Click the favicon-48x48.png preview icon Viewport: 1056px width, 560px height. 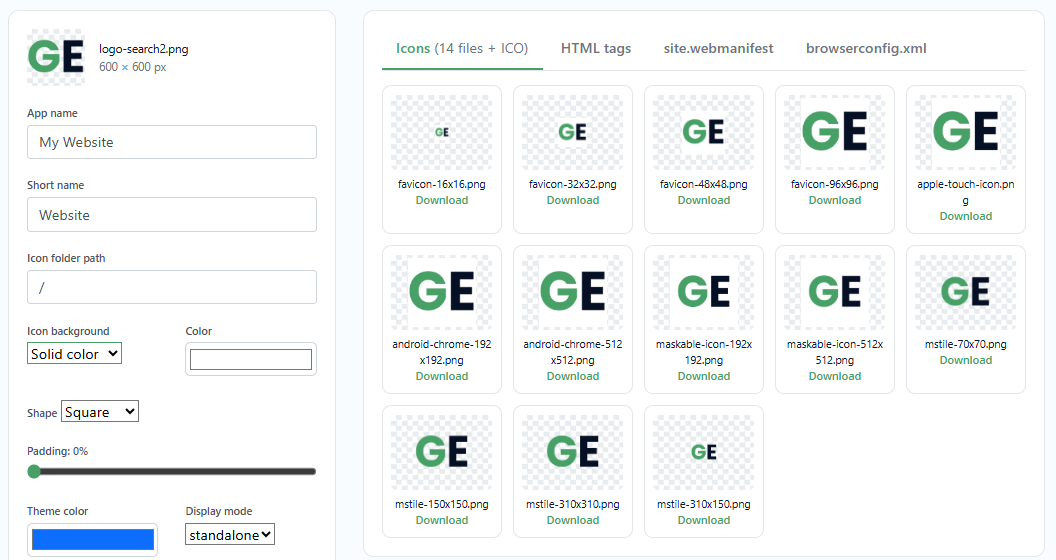(x=704, y=132)
